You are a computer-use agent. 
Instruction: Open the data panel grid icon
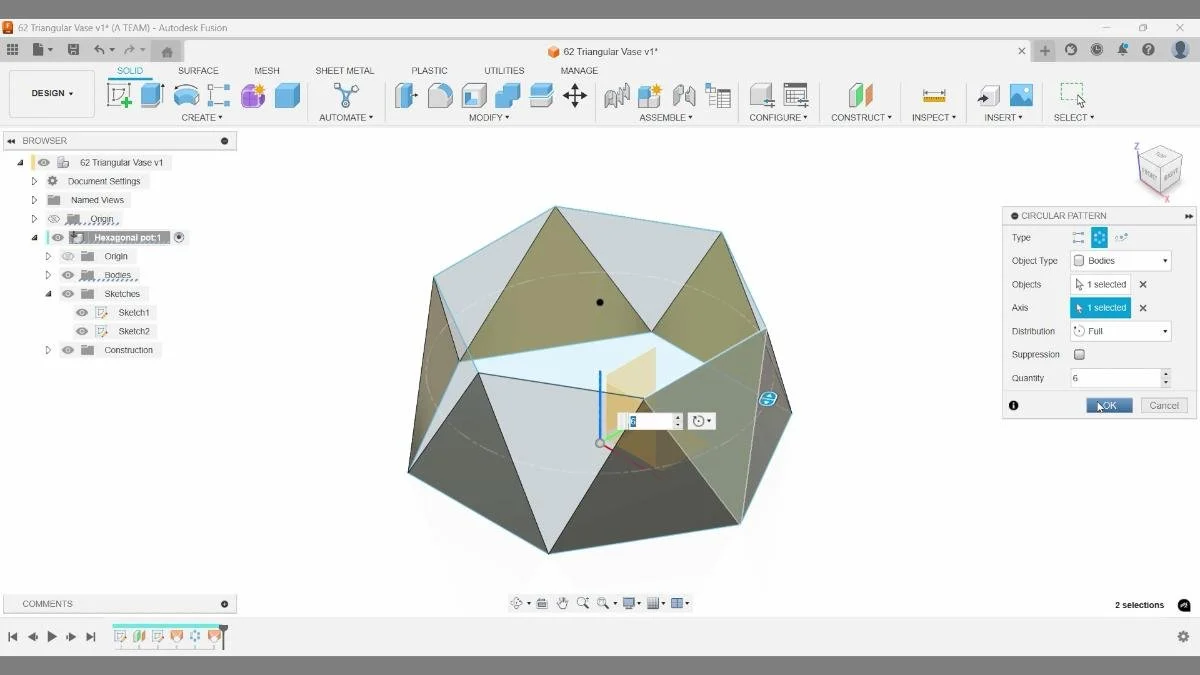(12, 50)
